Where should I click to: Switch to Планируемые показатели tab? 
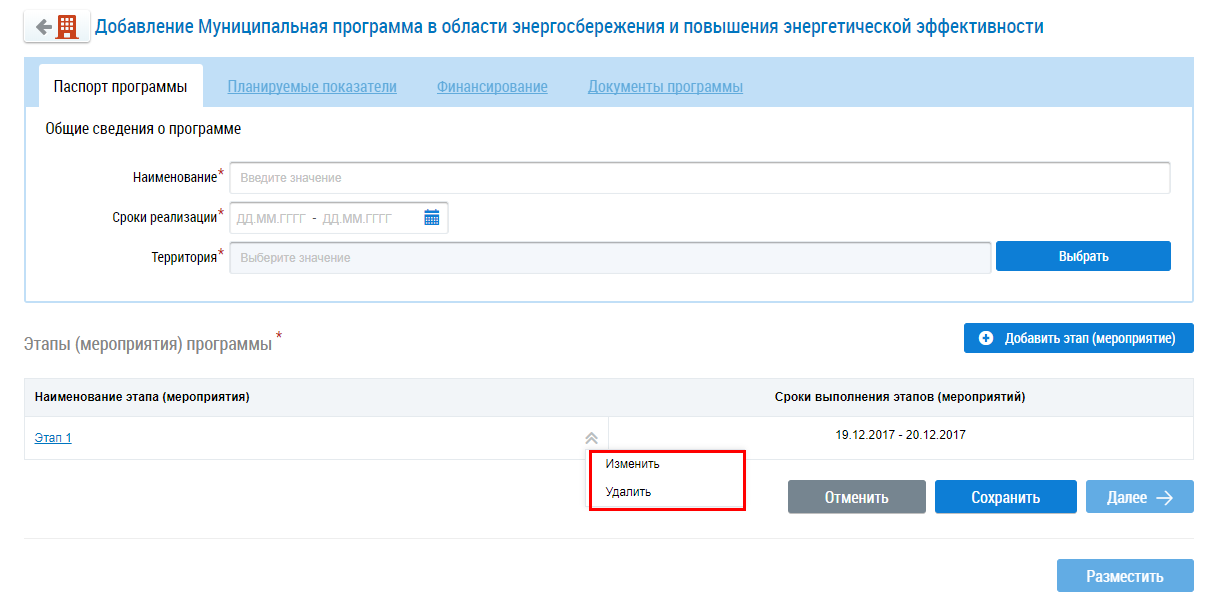312,87
